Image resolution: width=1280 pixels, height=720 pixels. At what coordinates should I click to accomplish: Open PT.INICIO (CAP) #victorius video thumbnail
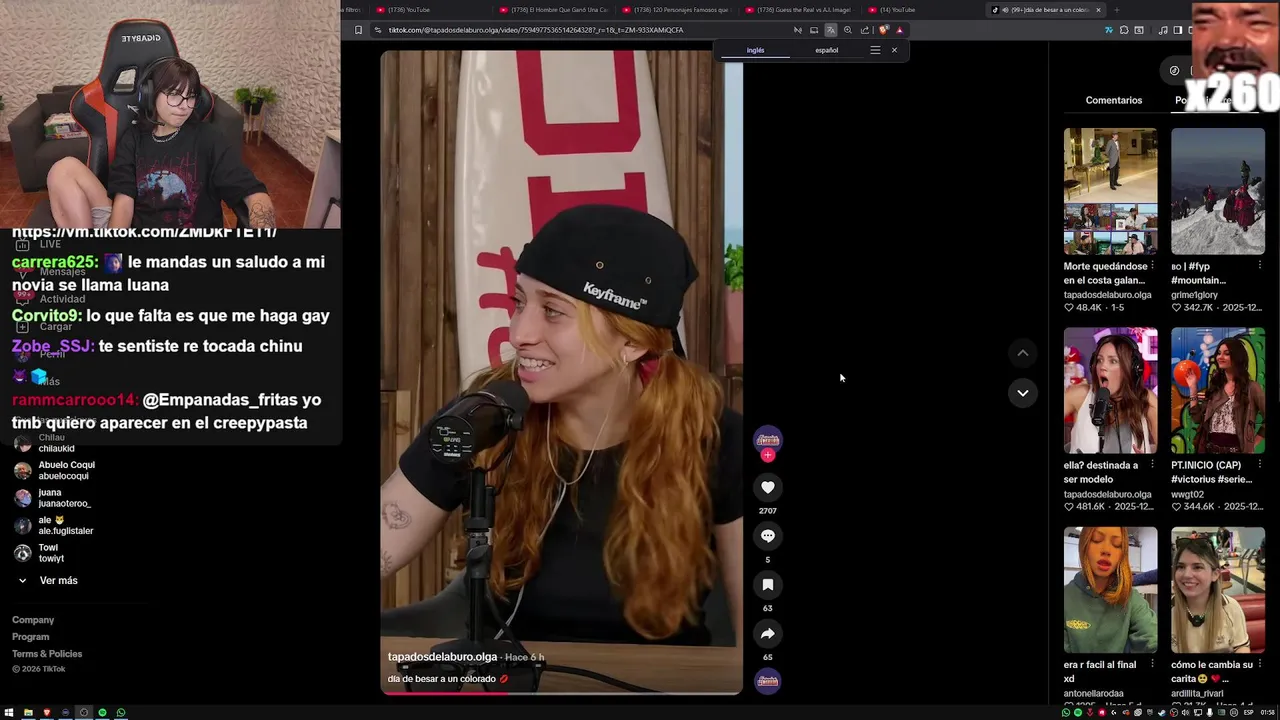1217,390
